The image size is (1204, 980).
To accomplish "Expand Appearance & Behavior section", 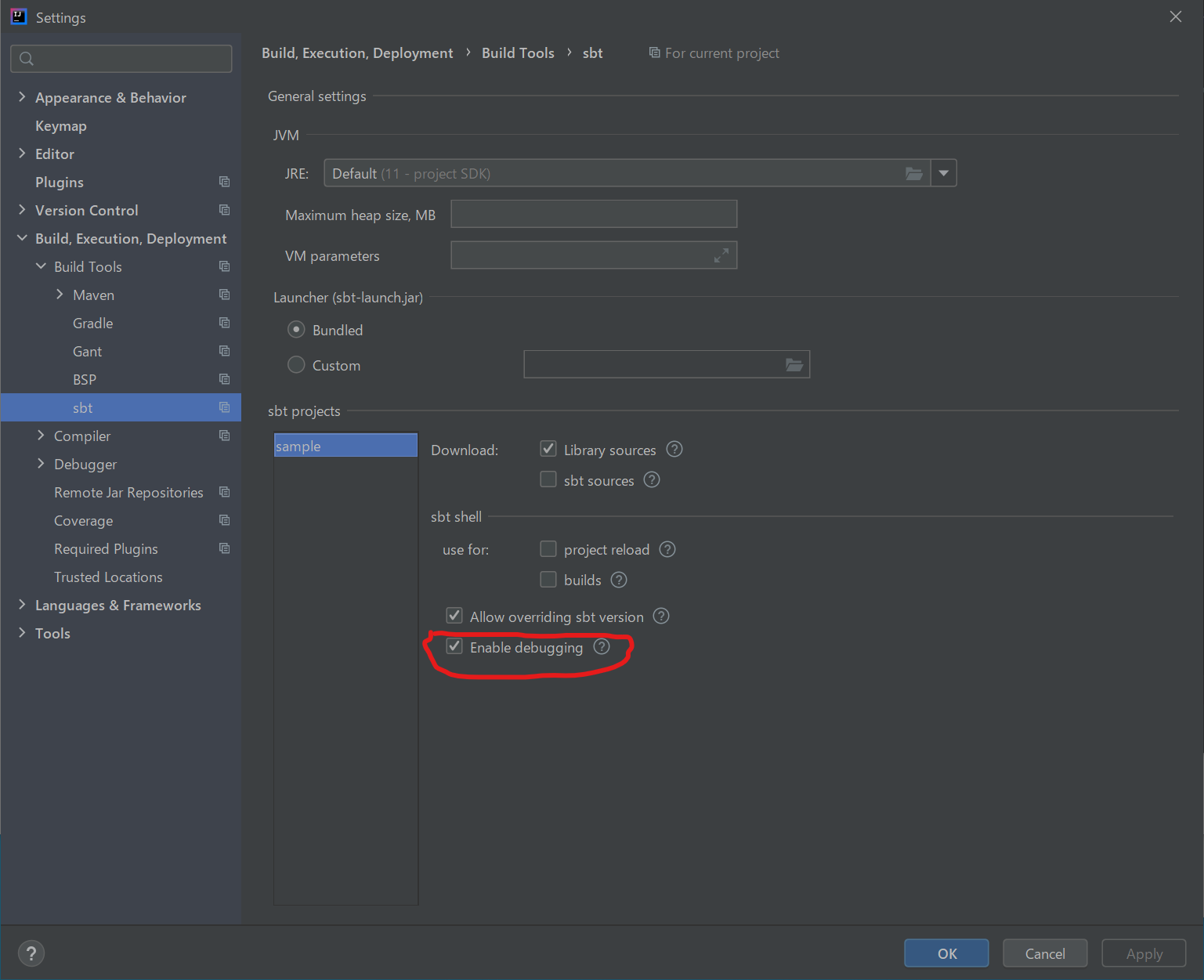I will click(22, 96).
